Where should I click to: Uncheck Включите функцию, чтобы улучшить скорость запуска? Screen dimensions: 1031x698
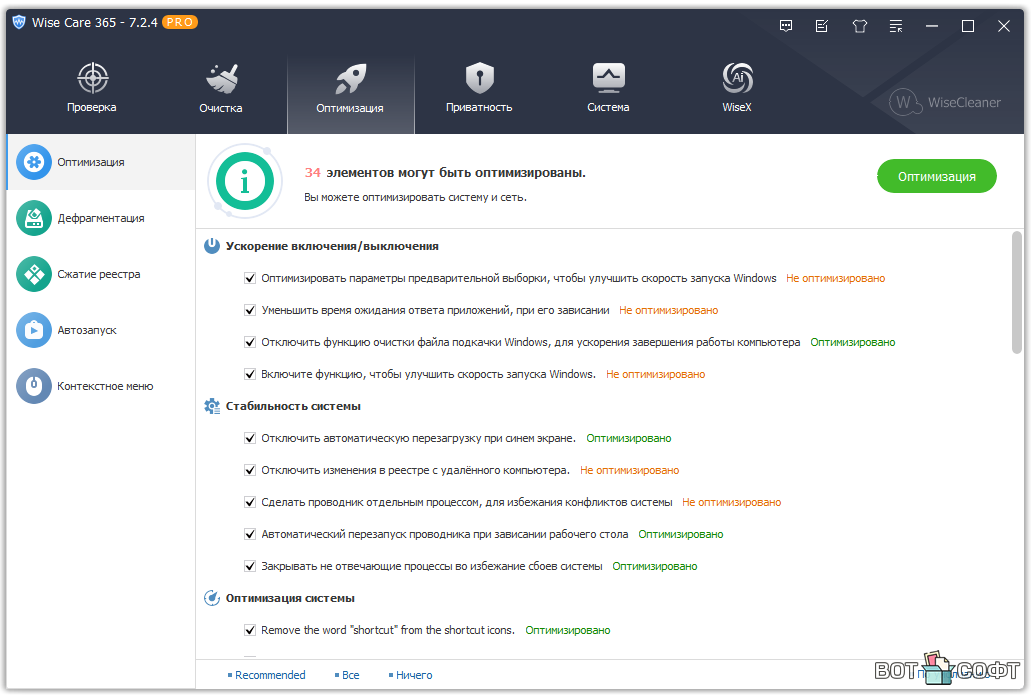[250, 374]
